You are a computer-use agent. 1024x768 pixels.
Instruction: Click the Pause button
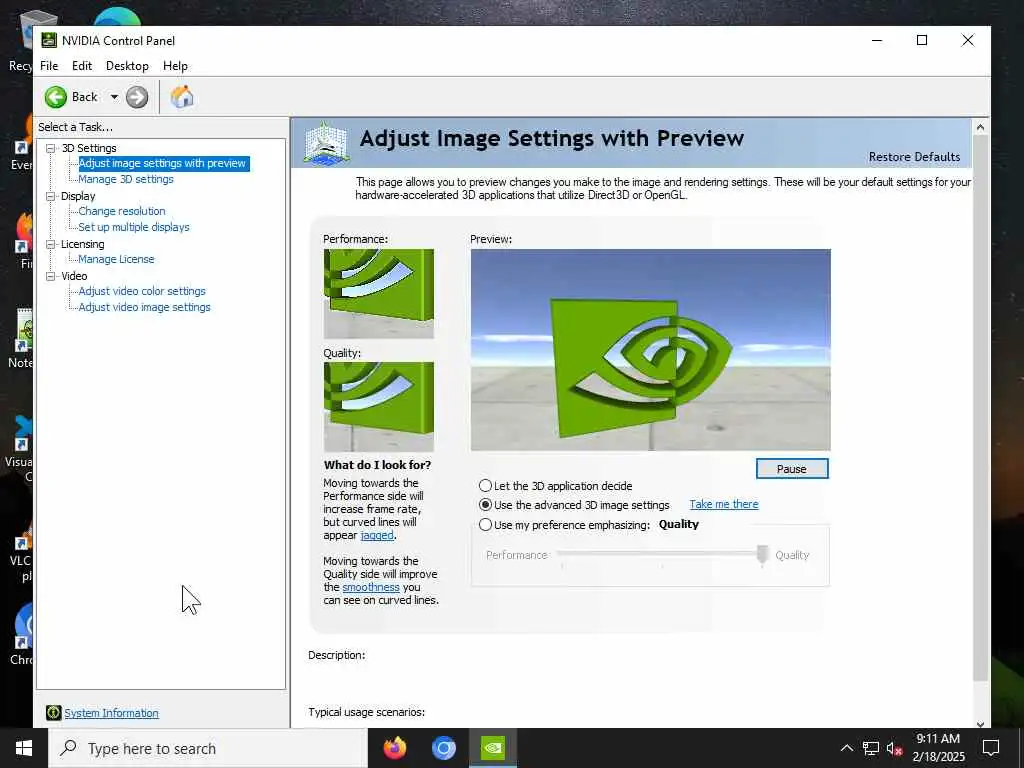(x=792, y=469)
